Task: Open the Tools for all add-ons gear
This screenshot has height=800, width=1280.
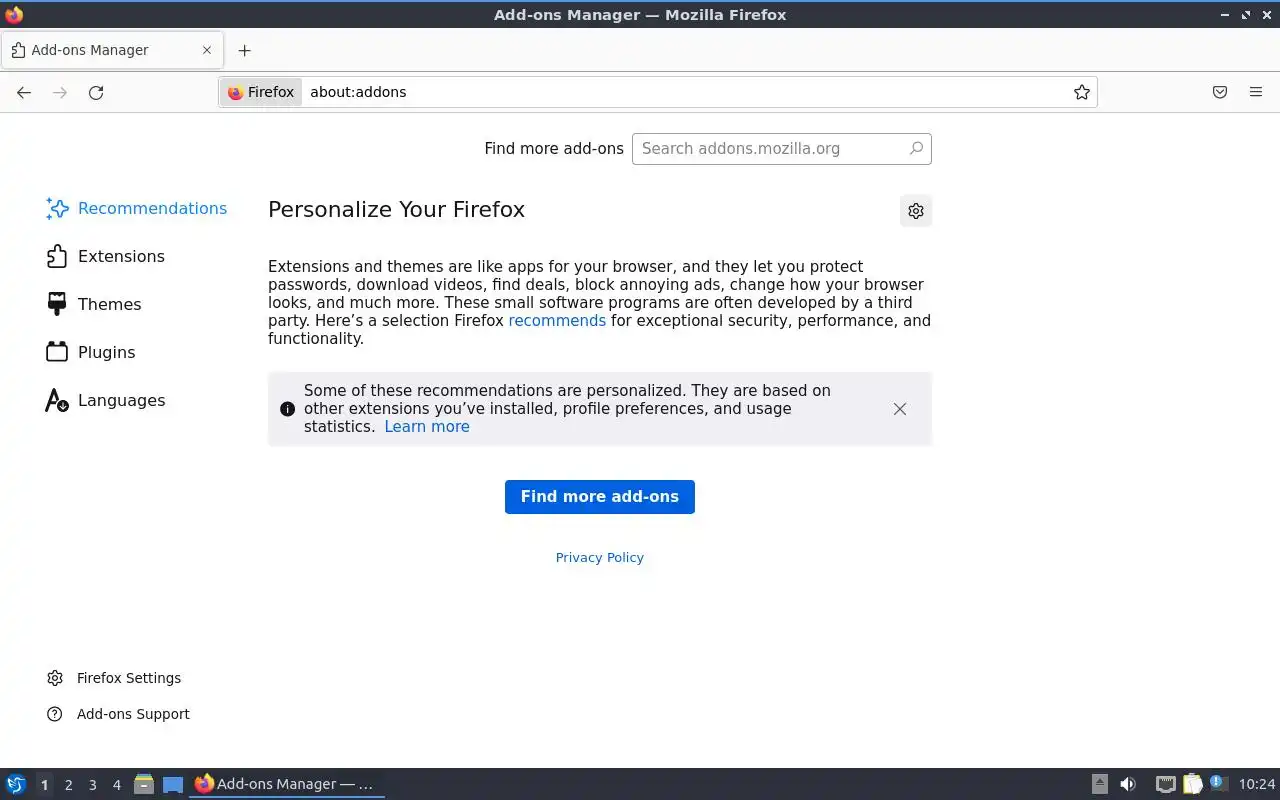Action: coord(916,211)
